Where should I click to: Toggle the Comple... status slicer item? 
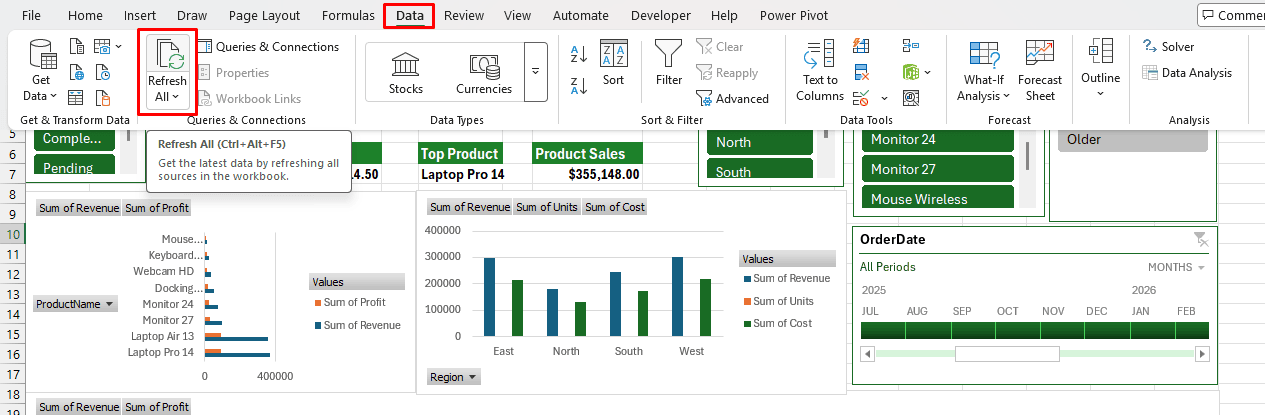[x=75, y=138]
